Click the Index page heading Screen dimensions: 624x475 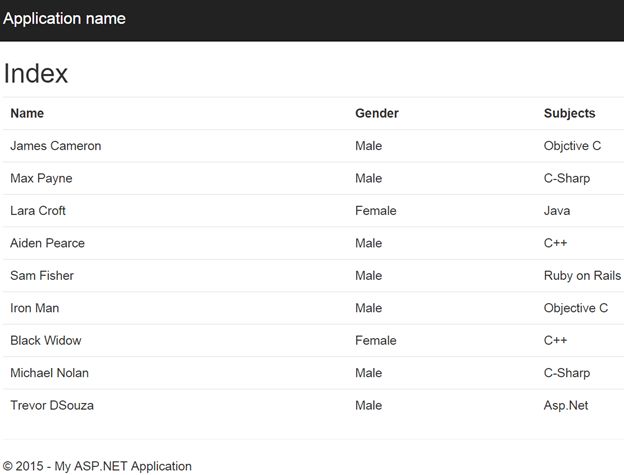pos(36,74)
